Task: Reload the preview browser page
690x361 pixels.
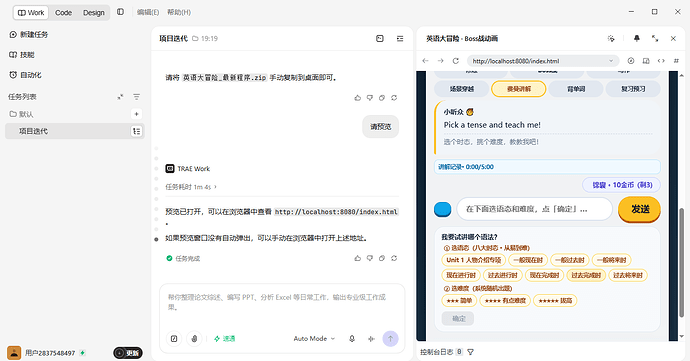Action: [455, 61]
